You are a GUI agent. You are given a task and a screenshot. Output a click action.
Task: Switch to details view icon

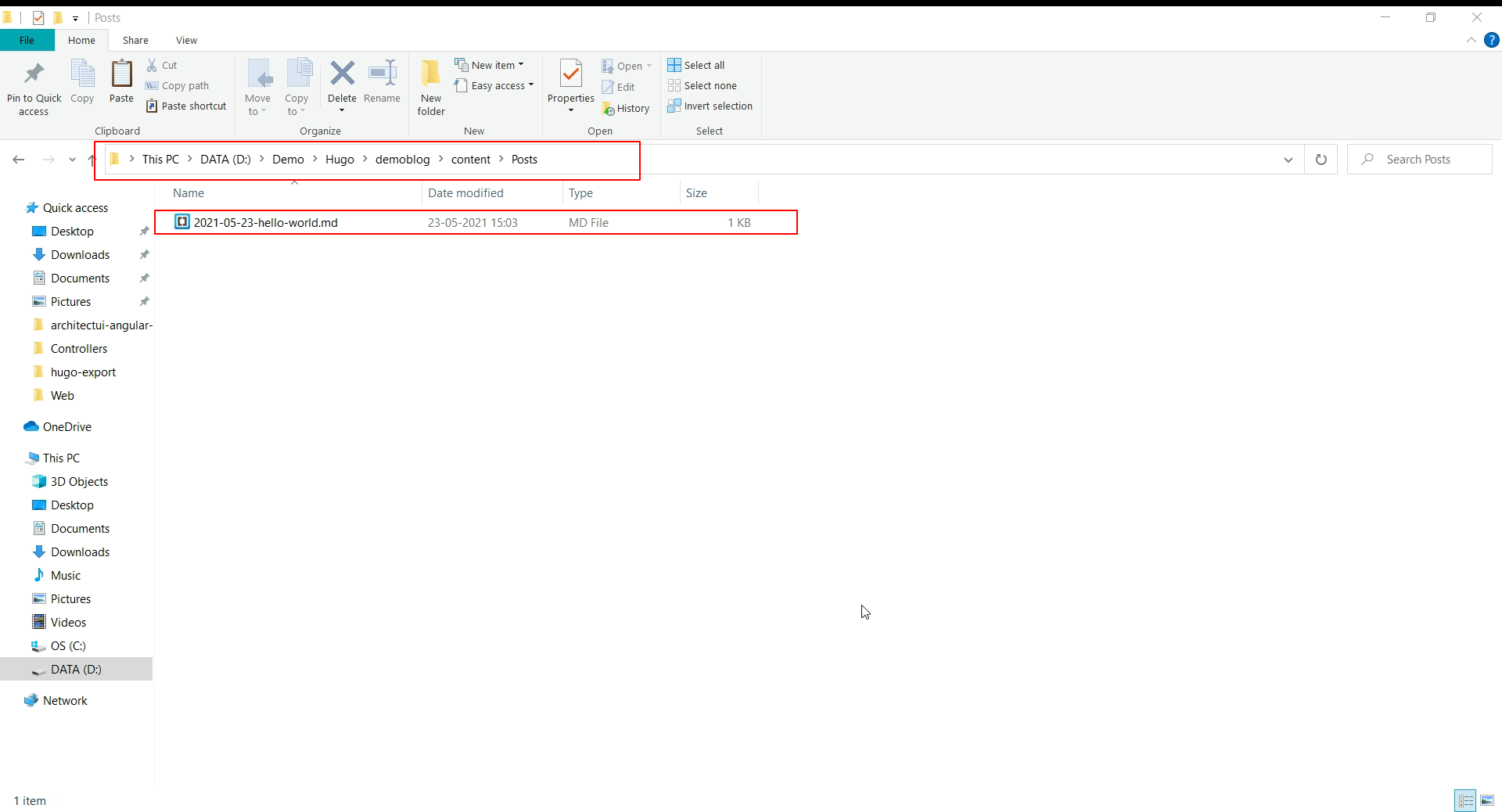click(x=1465, y=800)
